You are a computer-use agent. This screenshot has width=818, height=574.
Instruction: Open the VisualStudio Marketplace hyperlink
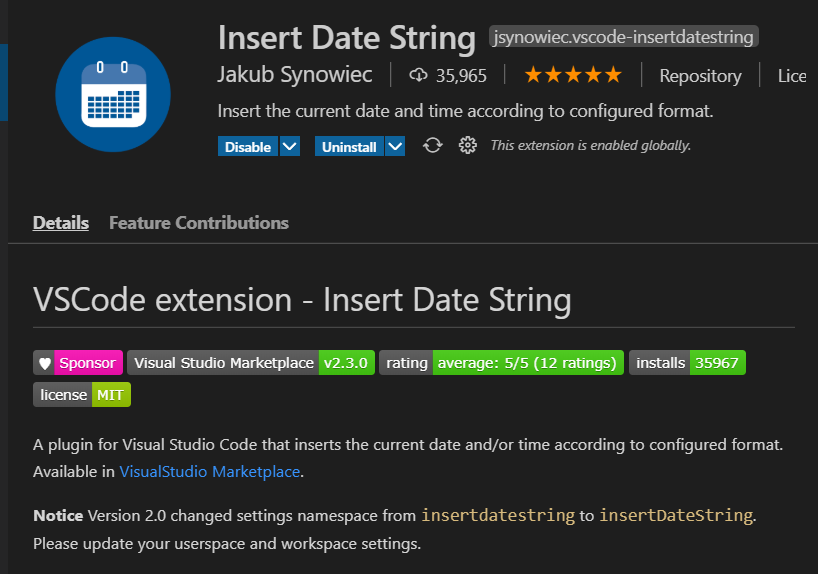[x=210, y=472]
